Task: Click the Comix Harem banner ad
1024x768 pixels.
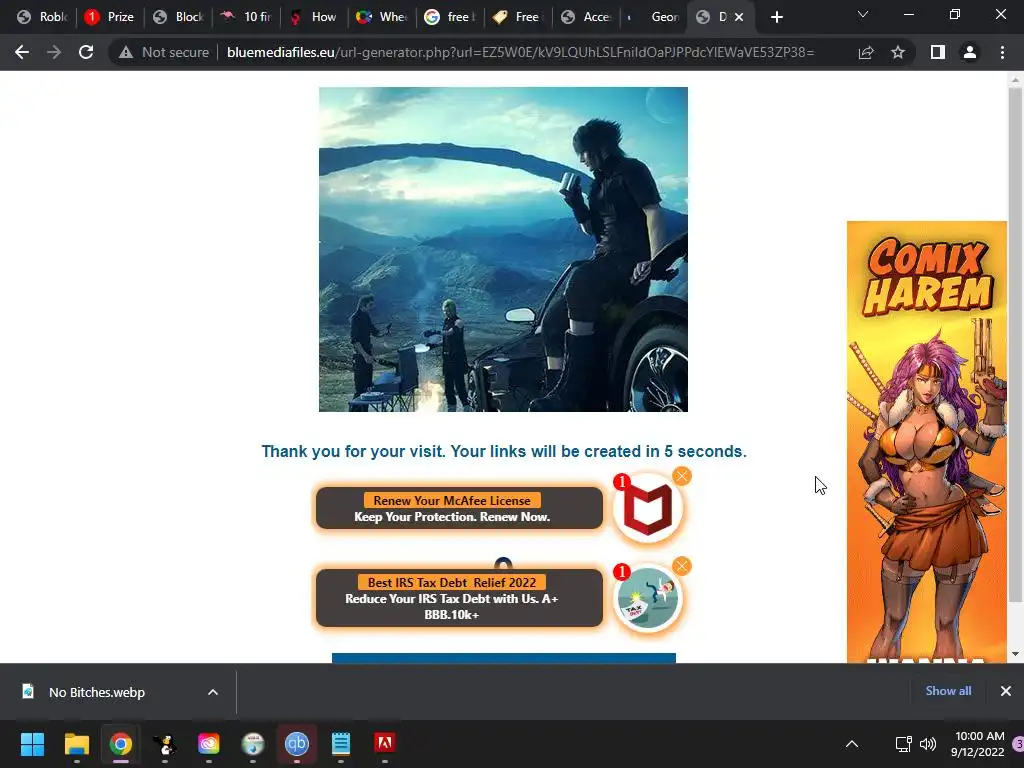Action: (927, 441)
